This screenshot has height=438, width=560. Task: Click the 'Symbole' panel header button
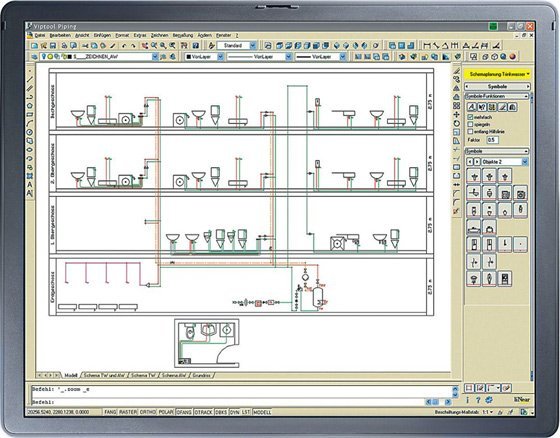(x=497, y=86)
